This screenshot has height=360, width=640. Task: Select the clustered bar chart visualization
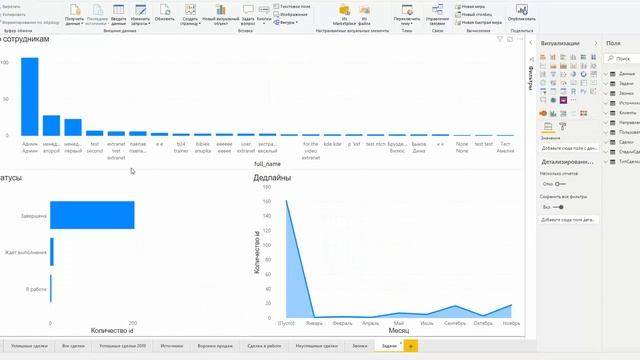(563, 57)
